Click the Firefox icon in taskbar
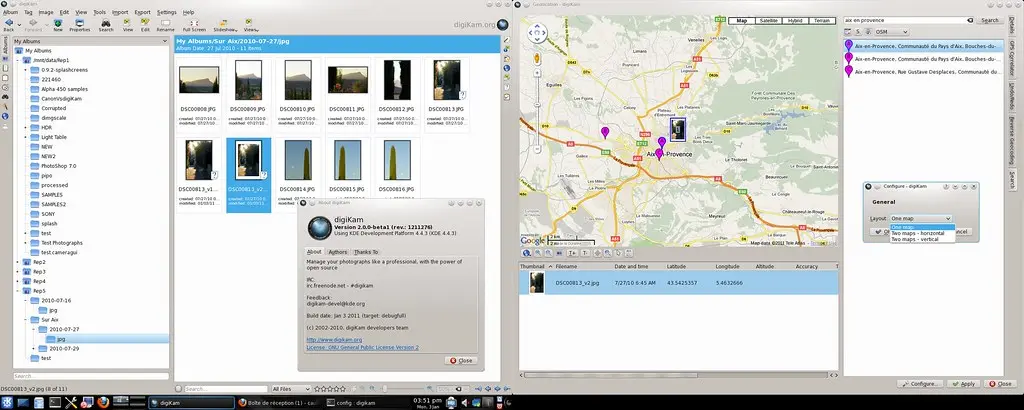This screenshot has height=410, width=1024. coord(102,402)
